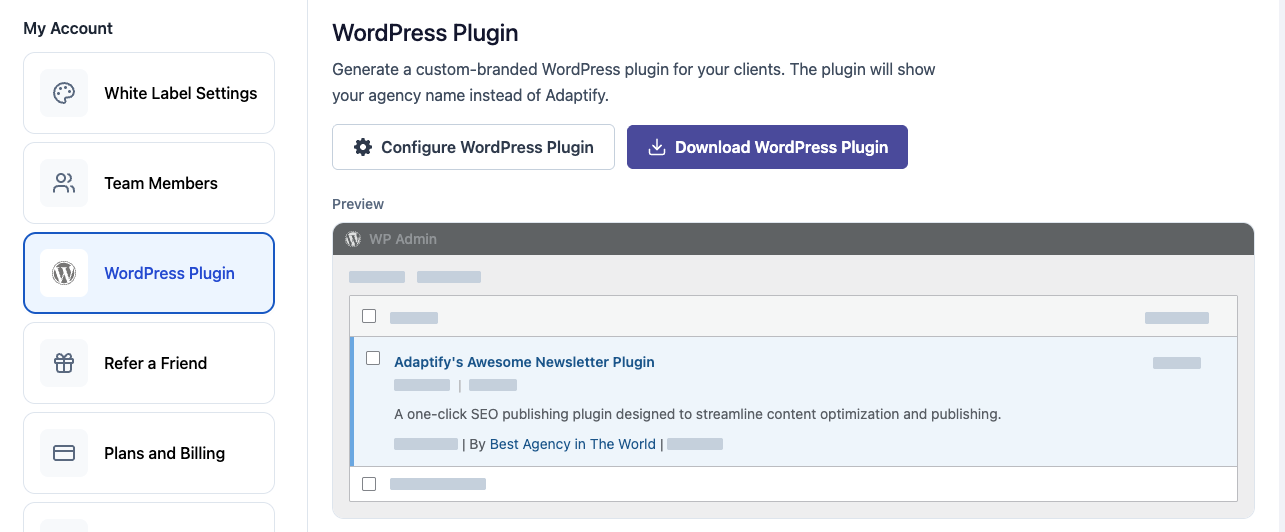Image resolution: width=1285 pixels, height=532 pixels.
Task: Click the gift icon for Refer a Friend
Action: tap(64, 363)
